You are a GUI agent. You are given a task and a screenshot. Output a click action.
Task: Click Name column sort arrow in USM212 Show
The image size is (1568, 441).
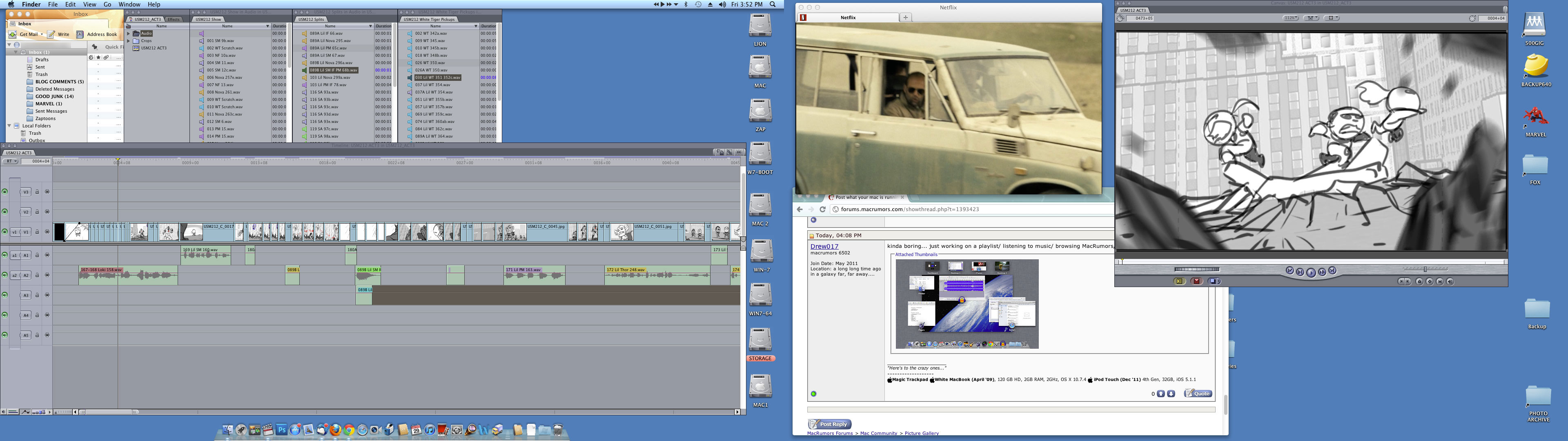(267, 26)
